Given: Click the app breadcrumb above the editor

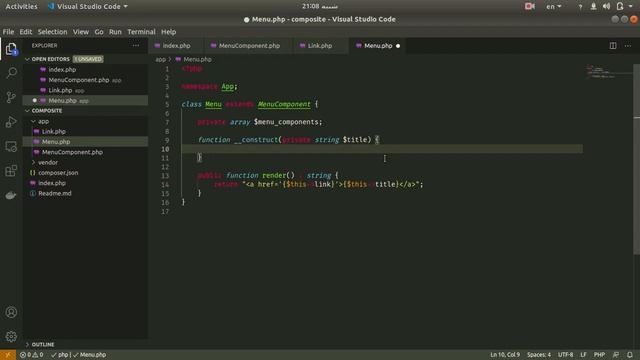Looking at the screenshot, I should (x=160, y=59).
